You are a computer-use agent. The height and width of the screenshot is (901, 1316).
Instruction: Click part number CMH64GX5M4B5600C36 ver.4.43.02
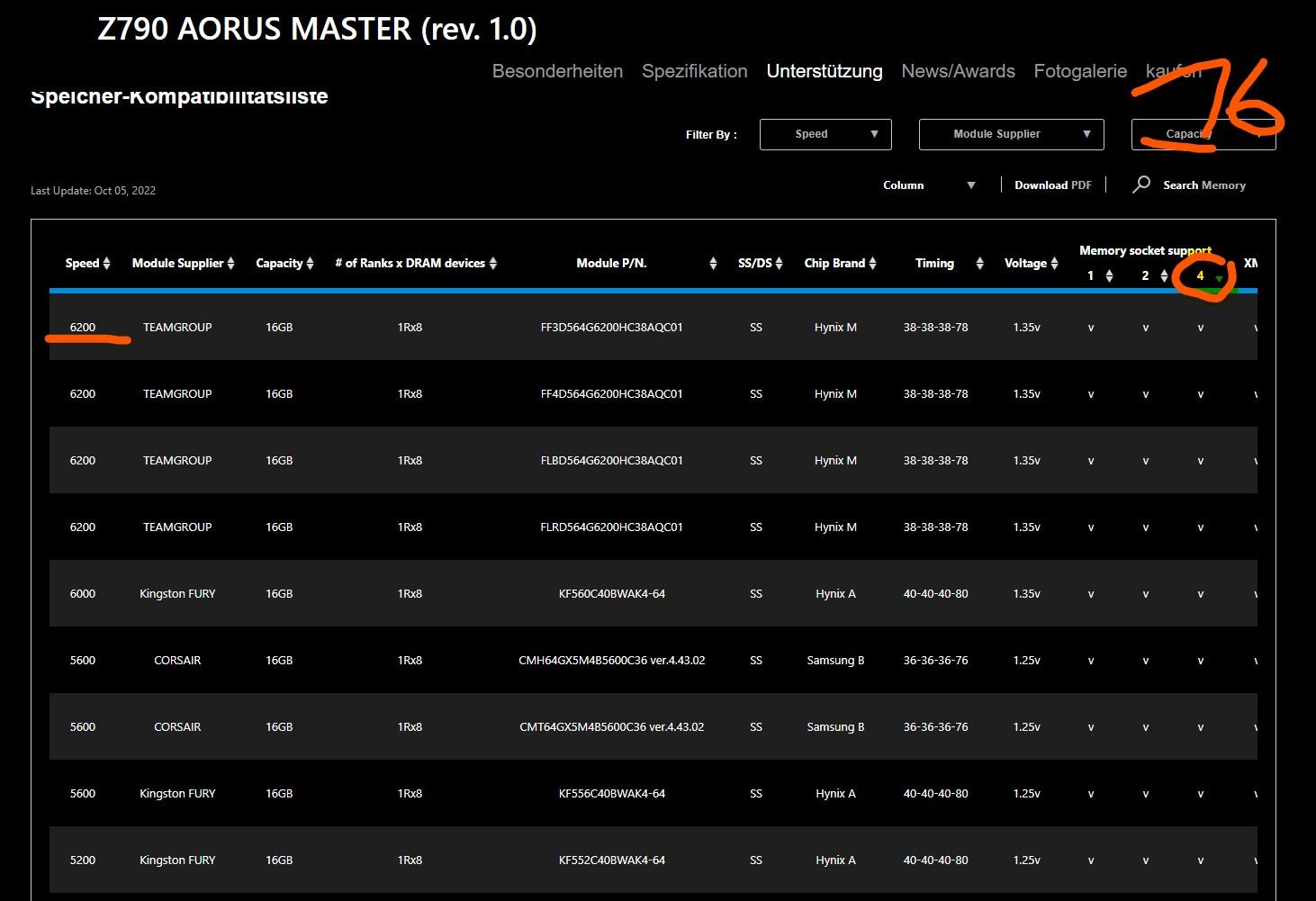point(612,661)
